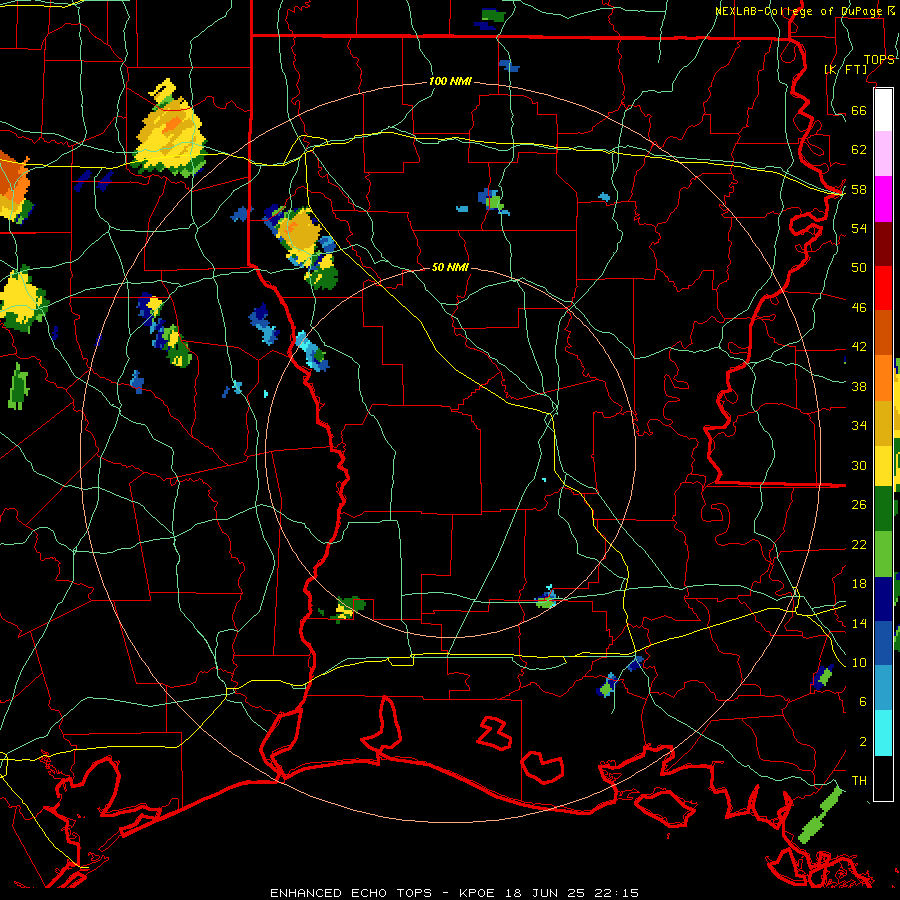The image size is (900, 900).
Task: Click the legend value 34
Action: 859,426
